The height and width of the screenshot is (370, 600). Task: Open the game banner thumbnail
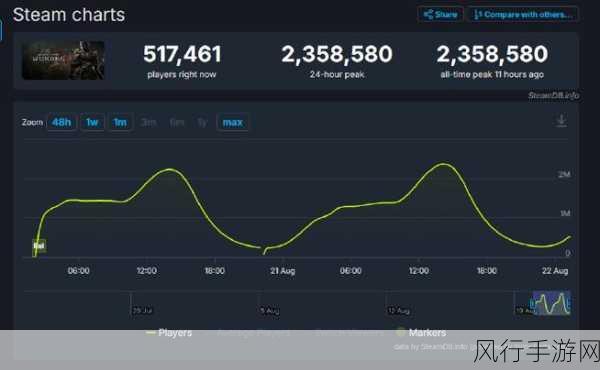tap(64, 60)
